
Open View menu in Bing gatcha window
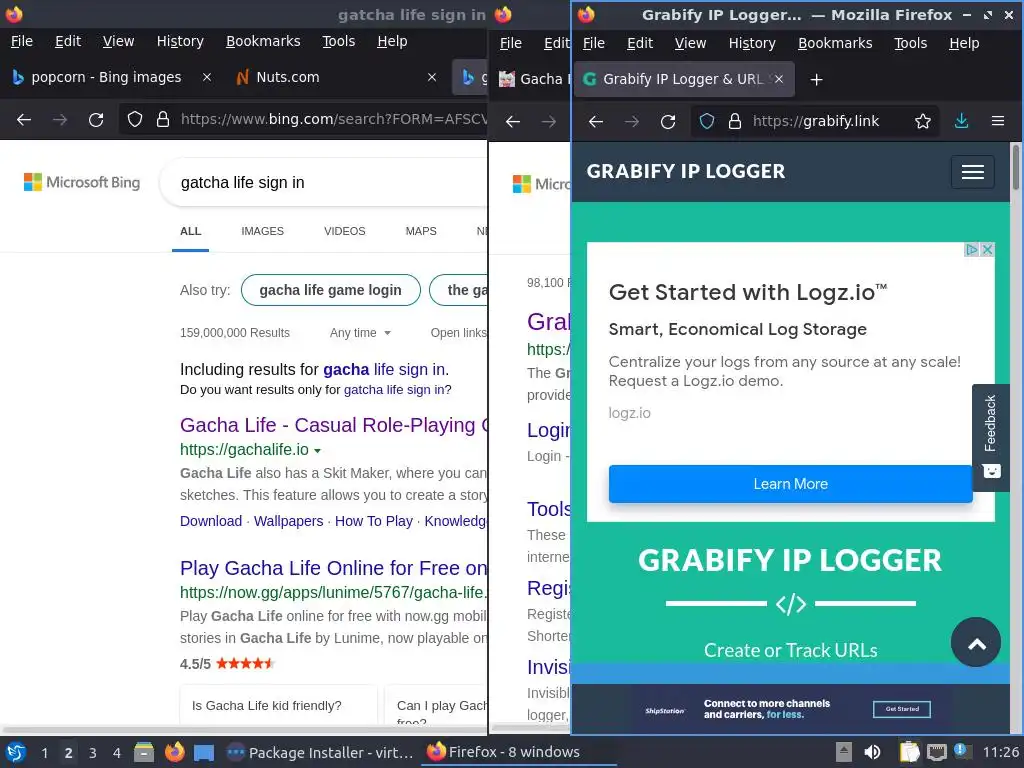[x=118, y=41]
